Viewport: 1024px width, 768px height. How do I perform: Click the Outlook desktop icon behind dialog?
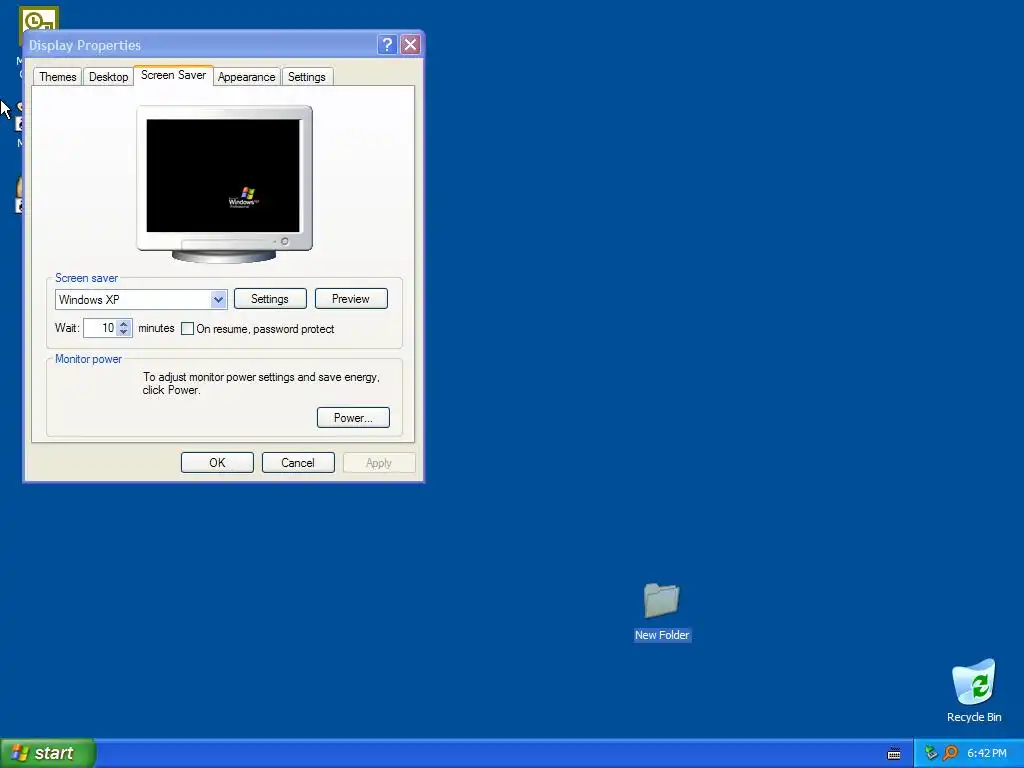click(x=39, y=18)
